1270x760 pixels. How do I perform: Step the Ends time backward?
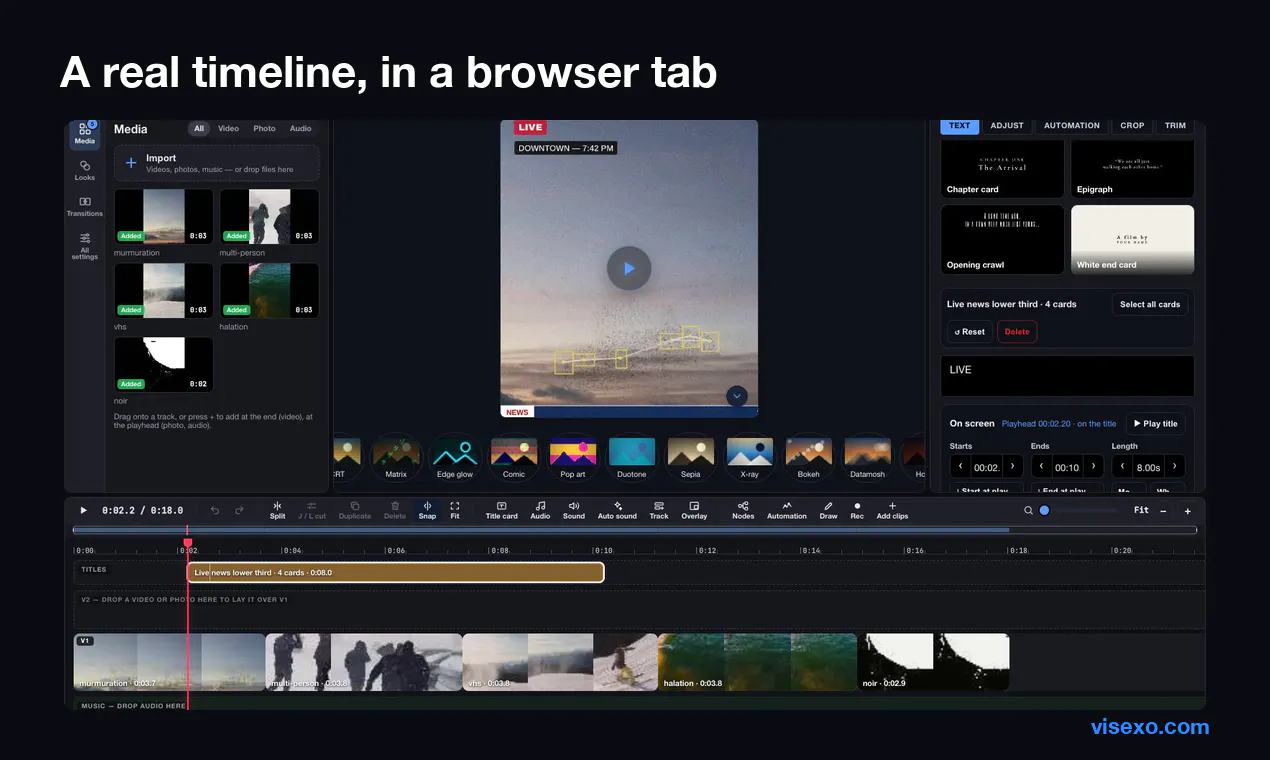[1041, 466]
